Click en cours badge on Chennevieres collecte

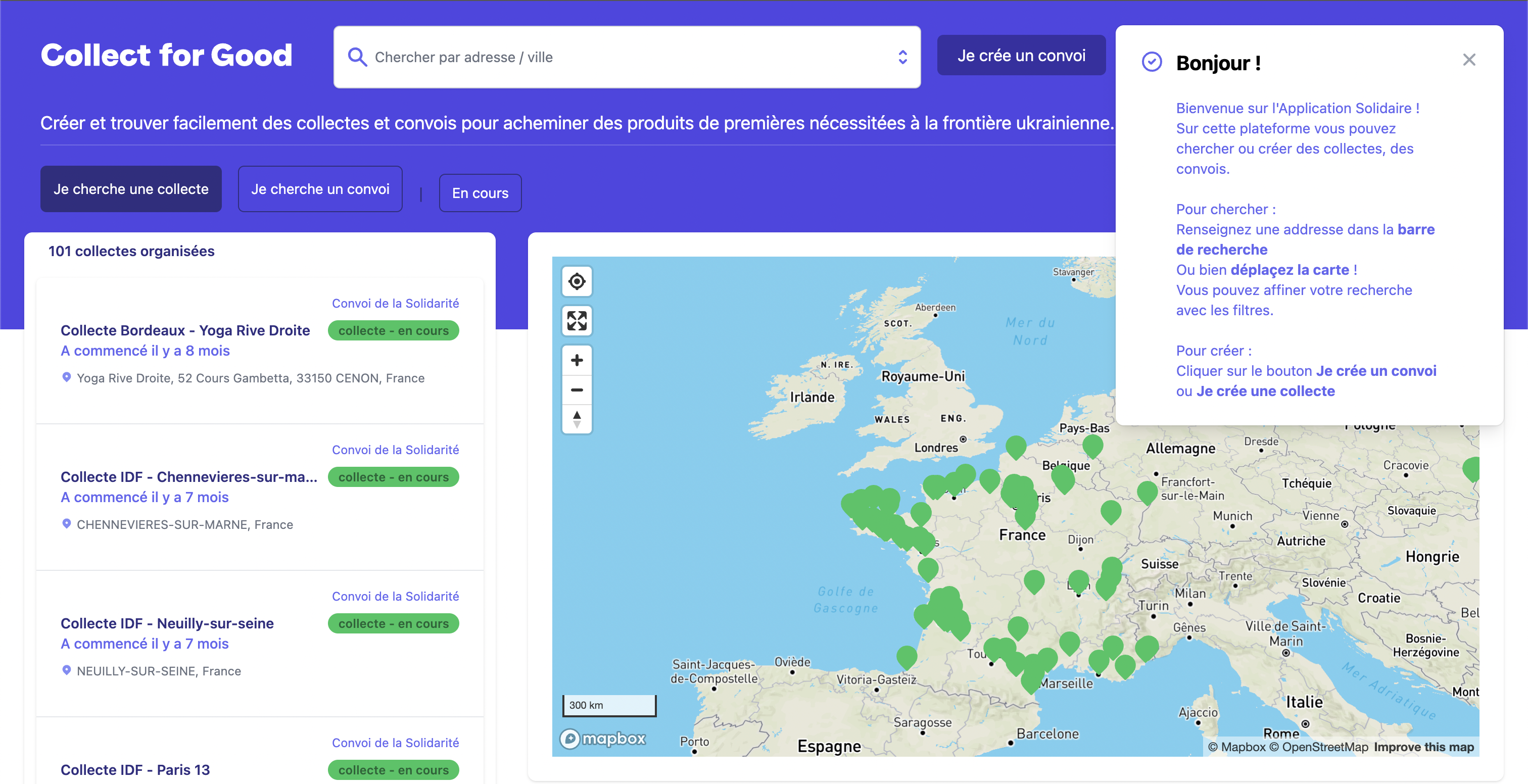(393, 477)
